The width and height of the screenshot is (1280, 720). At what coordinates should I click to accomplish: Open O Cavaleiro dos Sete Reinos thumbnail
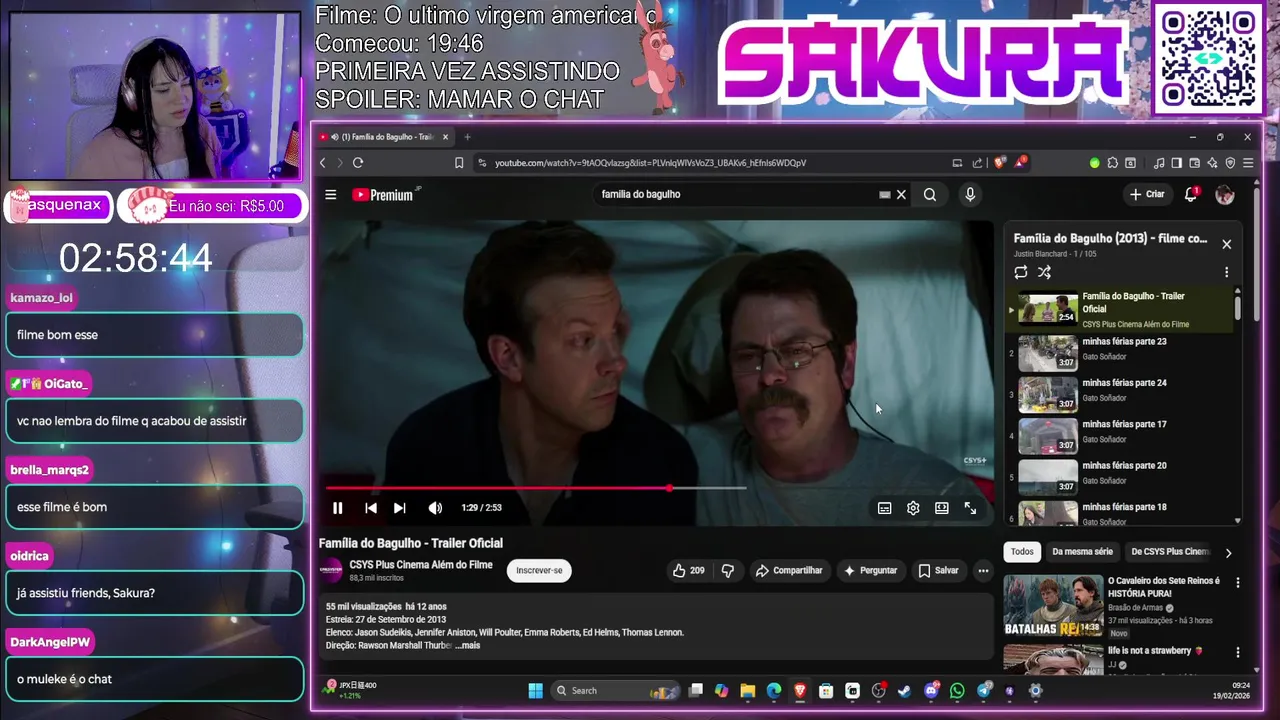pyautogui.click(x=1053, y=606)
